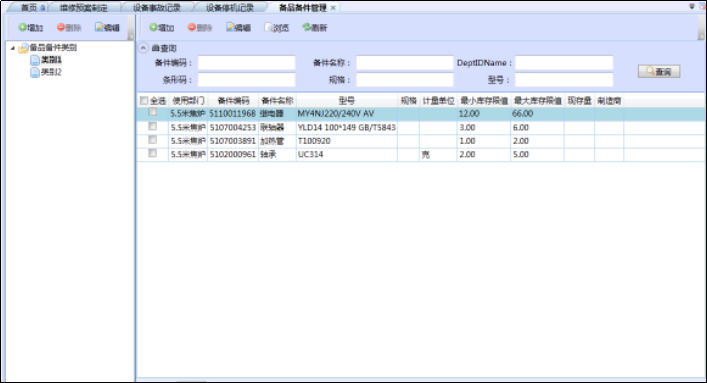Click cell YLD14 100*149 GB/T5843
Viewport: 707px width, 383px height.
pyautogui.click(x=346, y=128)
